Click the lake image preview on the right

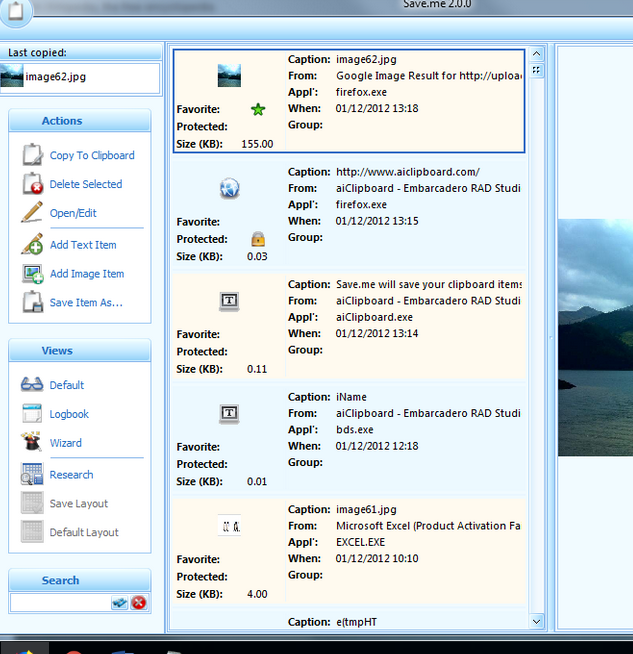click(595, 337)
